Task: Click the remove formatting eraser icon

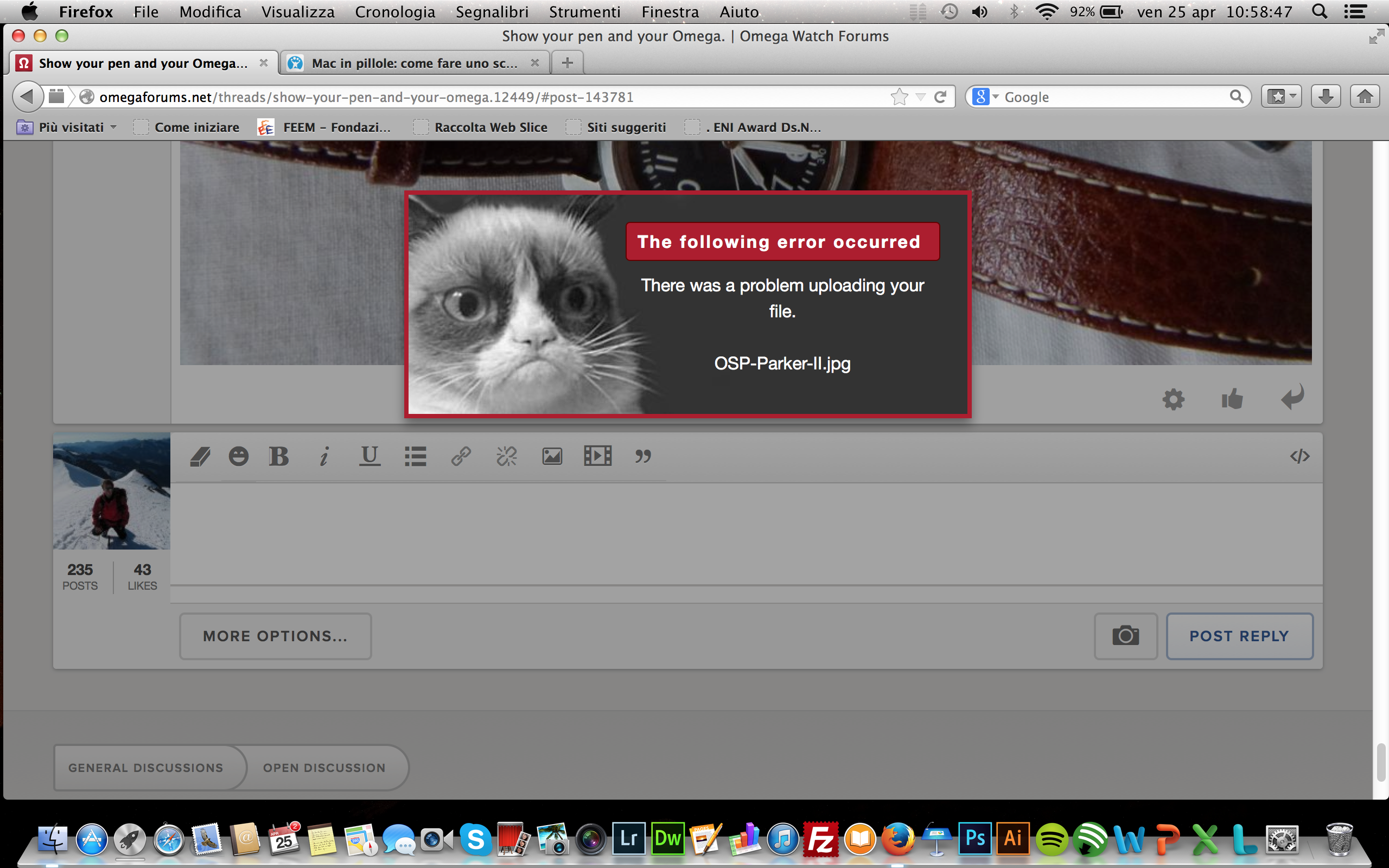Action: coord(200,456)
